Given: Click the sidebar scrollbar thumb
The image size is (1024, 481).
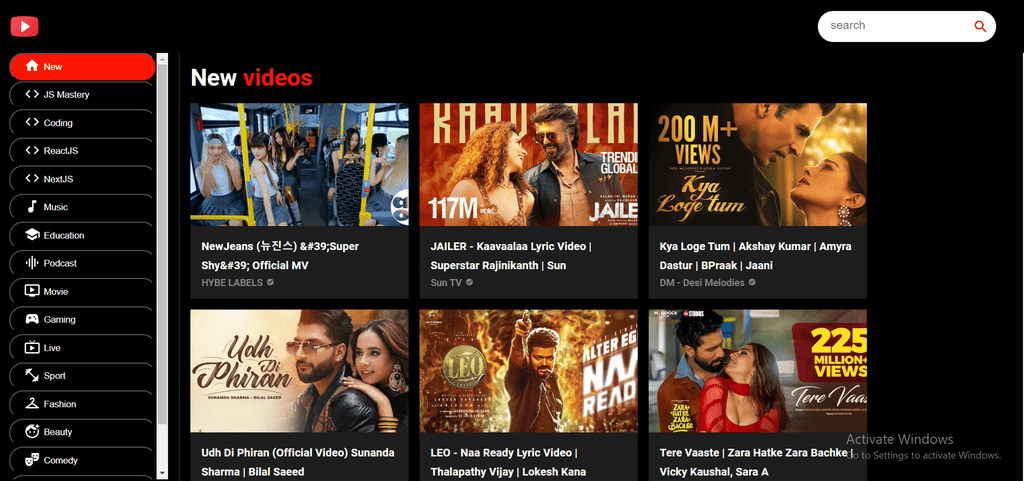Looking at the screenshot, I should tap(163, 245).
